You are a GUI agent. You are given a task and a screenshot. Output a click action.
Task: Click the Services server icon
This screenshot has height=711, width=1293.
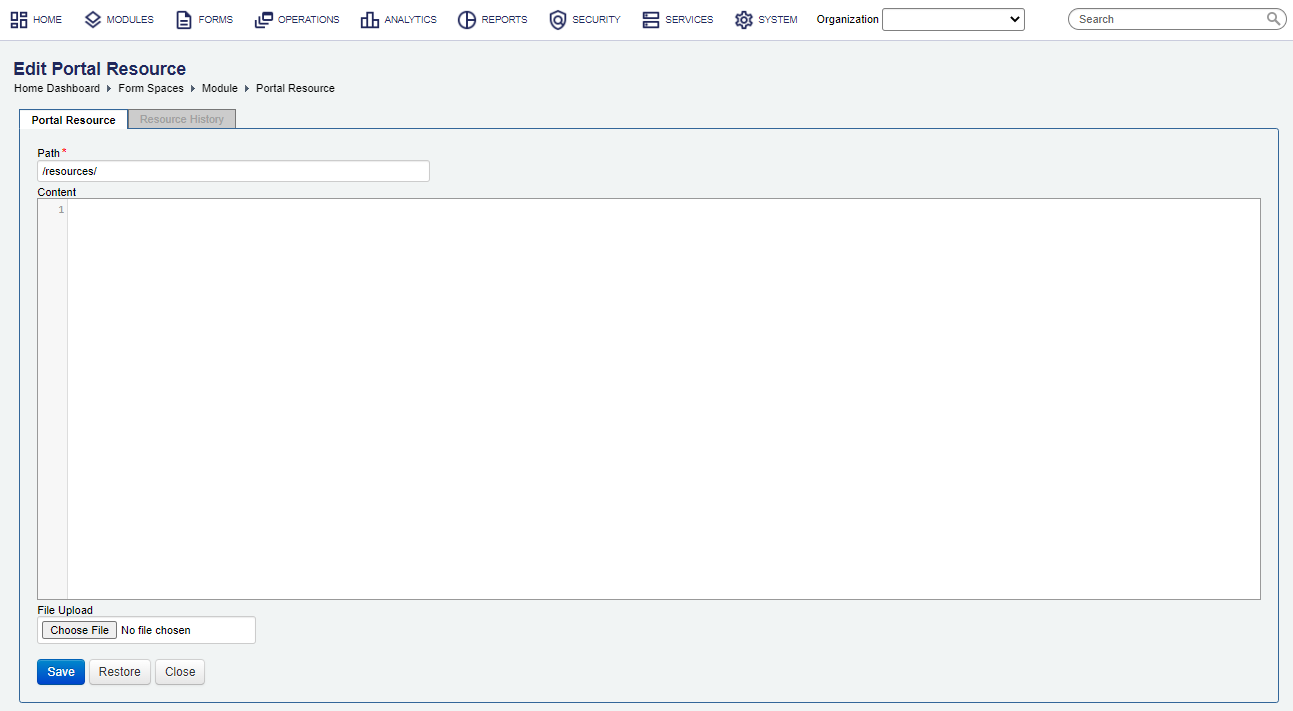[651, 20]
